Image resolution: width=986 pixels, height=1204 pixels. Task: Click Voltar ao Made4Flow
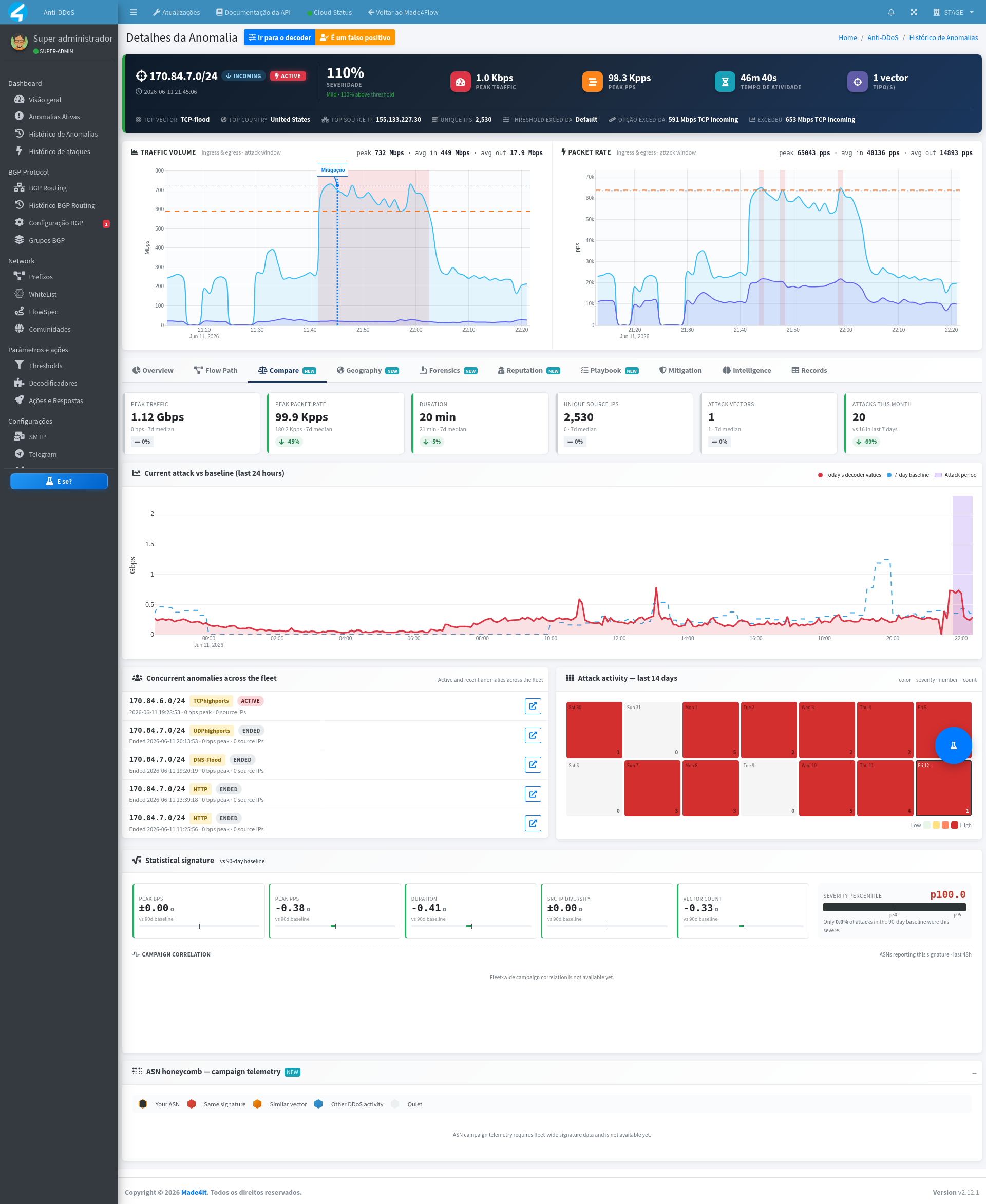coord(403,12)
